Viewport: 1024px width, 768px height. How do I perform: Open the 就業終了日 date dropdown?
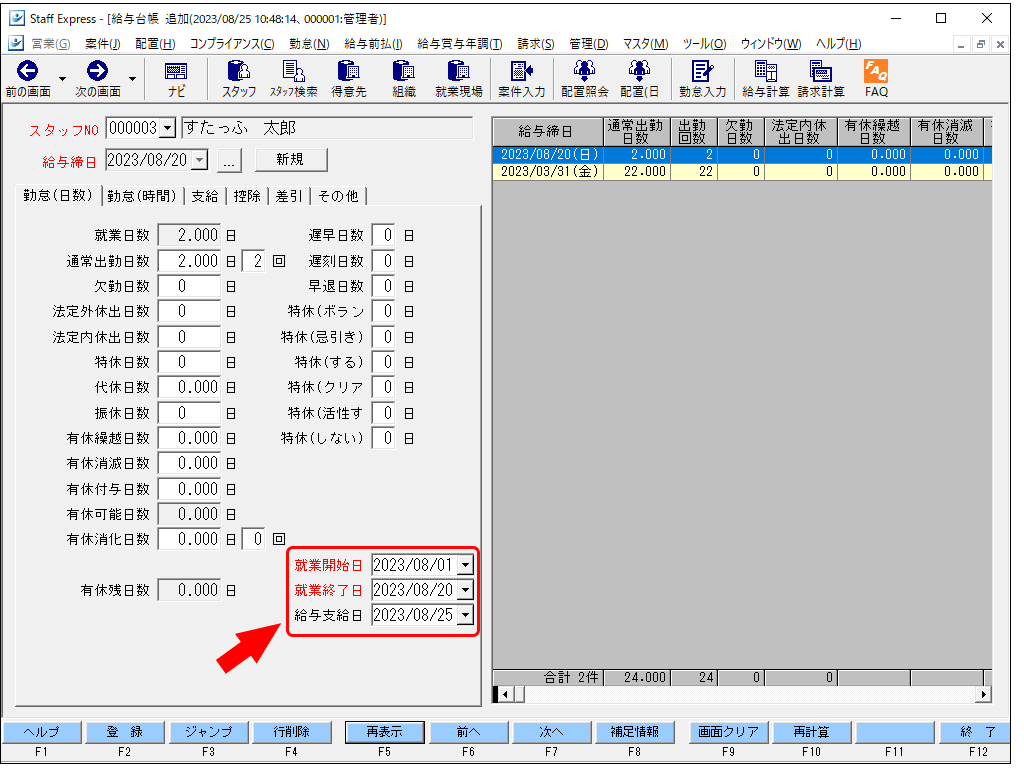coord(465,590)
